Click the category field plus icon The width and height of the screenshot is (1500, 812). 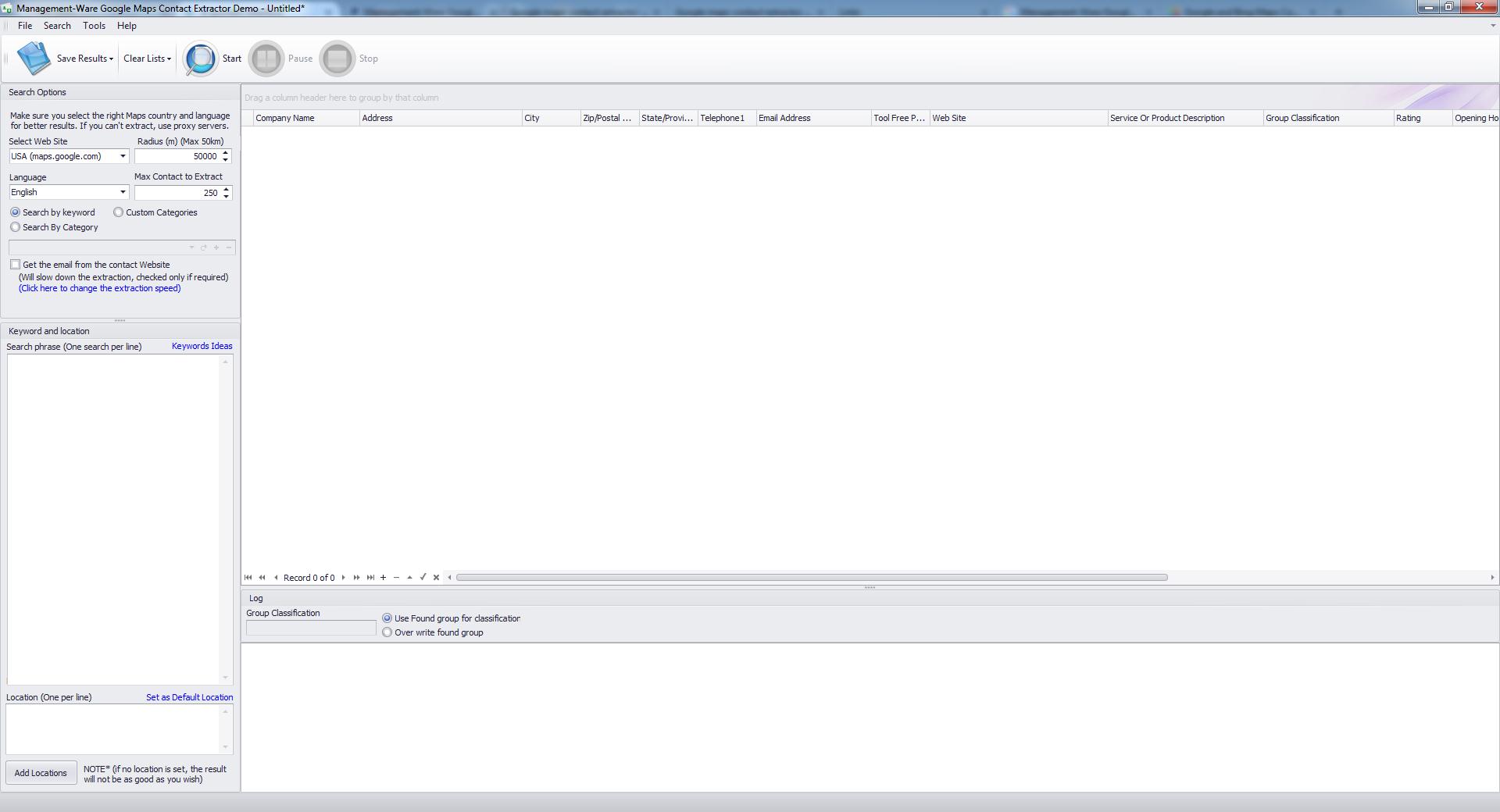[216, 248]
